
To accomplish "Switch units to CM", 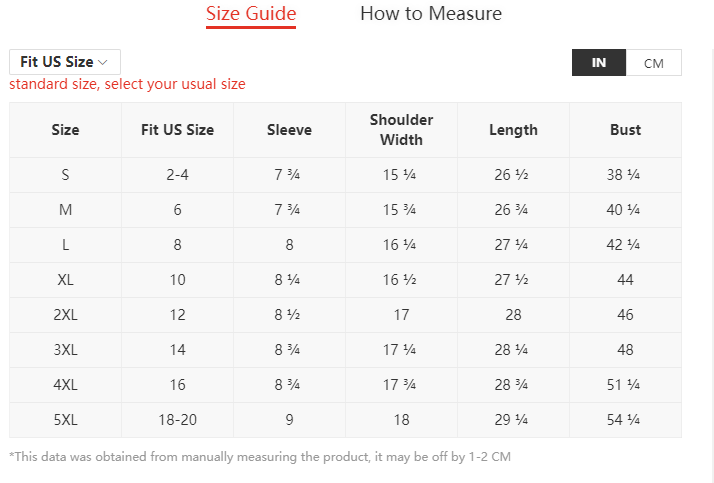I will click(x=654, y=63).
